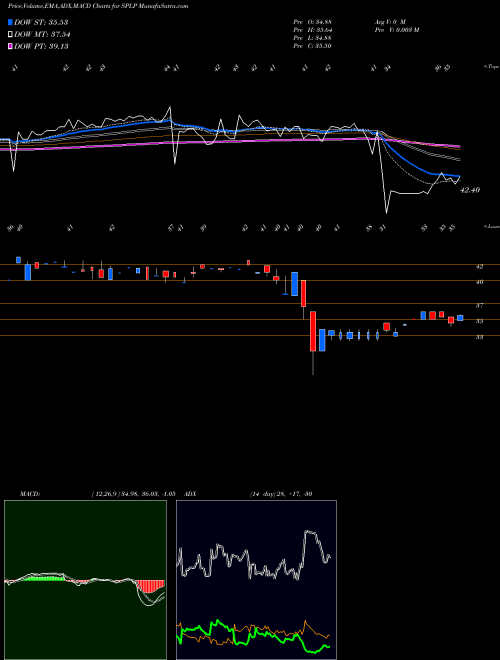Click the green MACD indicator chart panel
This screenshot has height=660, width=500.
tap(85, 580)
